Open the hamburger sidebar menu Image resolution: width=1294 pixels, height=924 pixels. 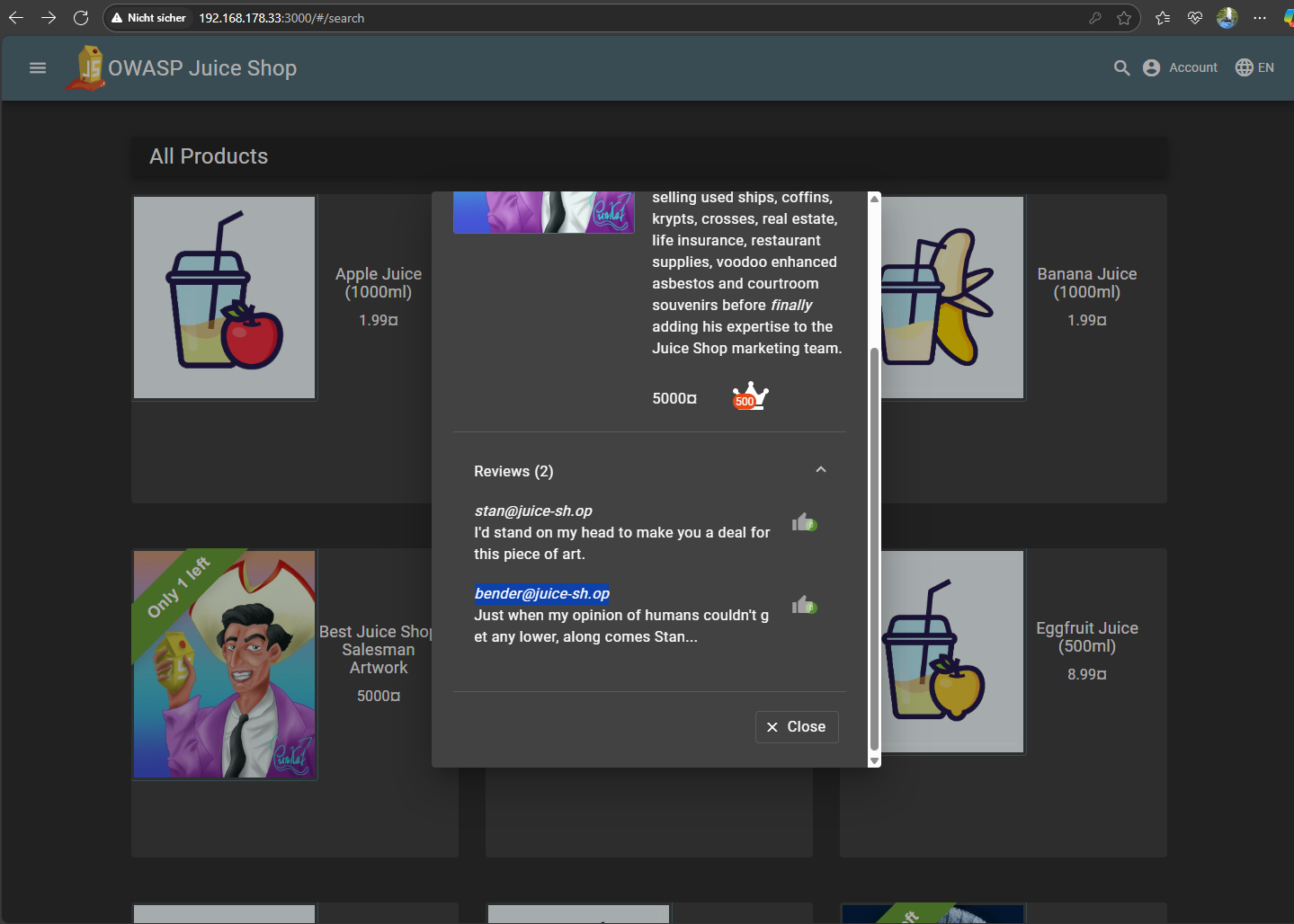(x=38, y=68)
